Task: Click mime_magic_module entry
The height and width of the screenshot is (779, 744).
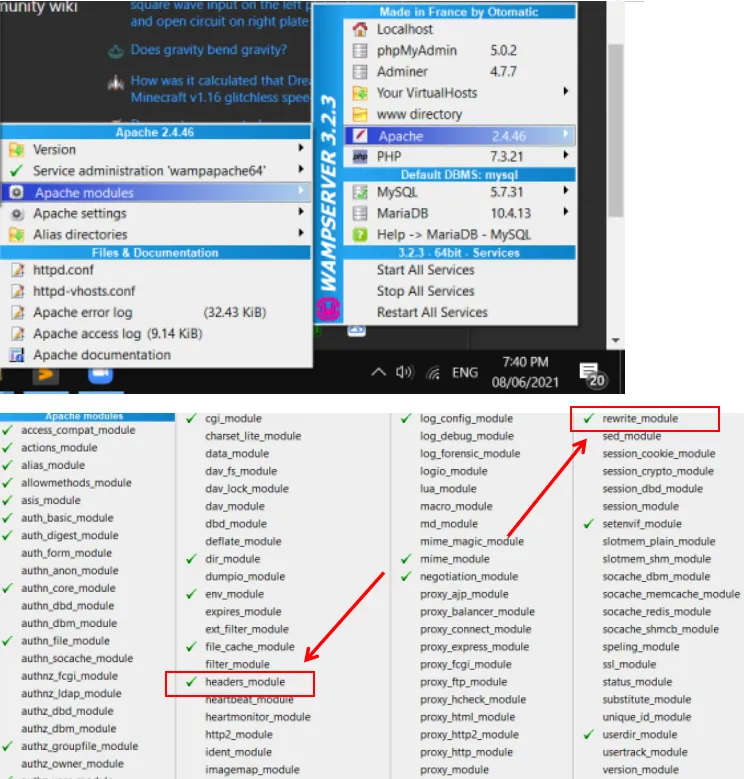Action: pyautogui.click(x=472, y=541)
